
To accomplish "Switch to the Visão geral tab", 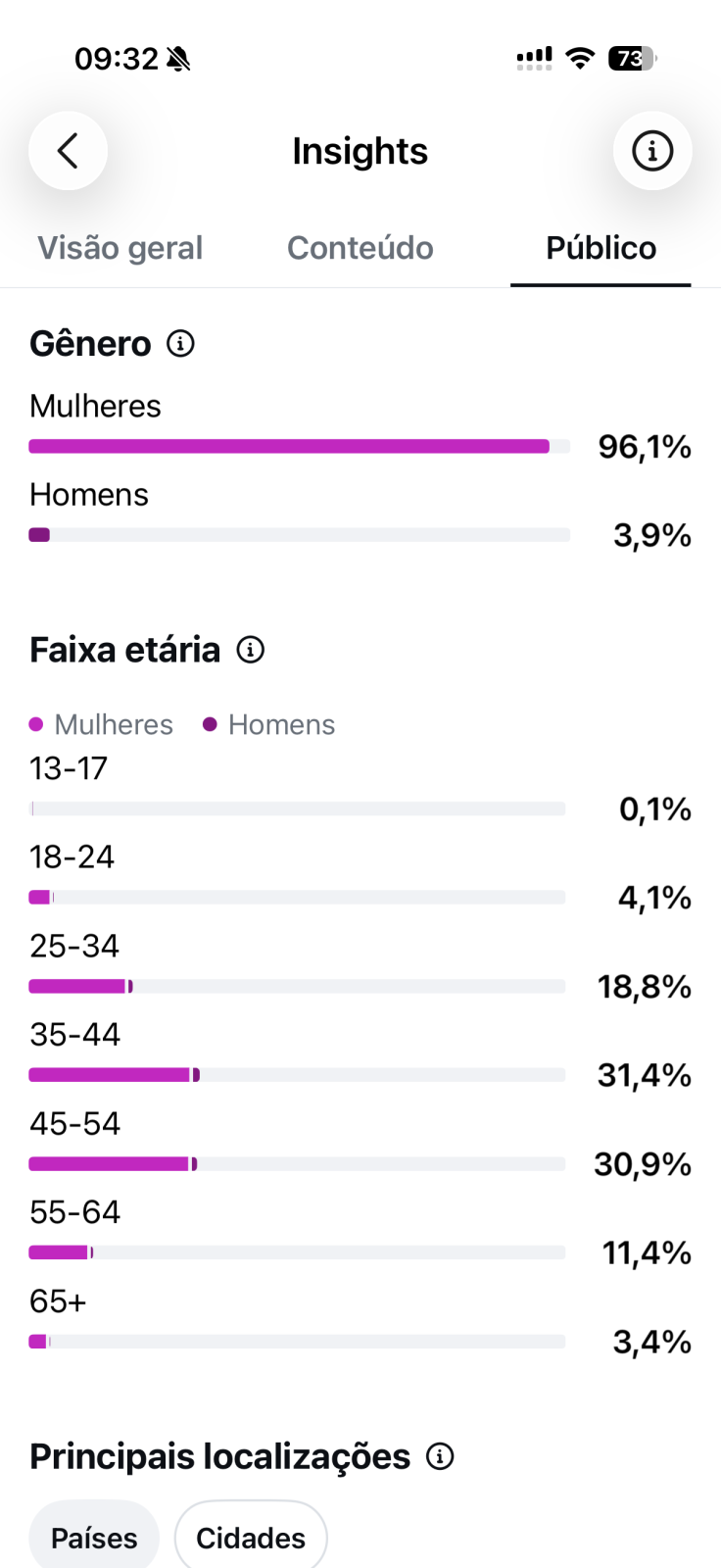I will pos(120,248).
